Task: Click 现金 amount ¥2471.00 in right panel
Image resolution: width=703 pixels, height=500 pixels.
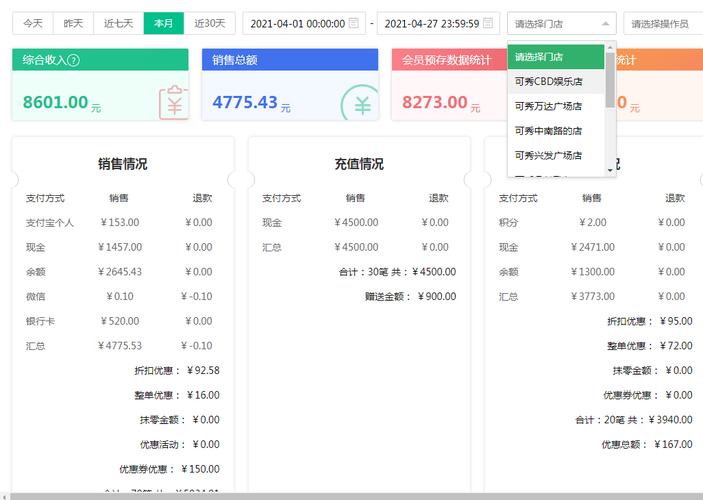Action: [x=593, y=247]
